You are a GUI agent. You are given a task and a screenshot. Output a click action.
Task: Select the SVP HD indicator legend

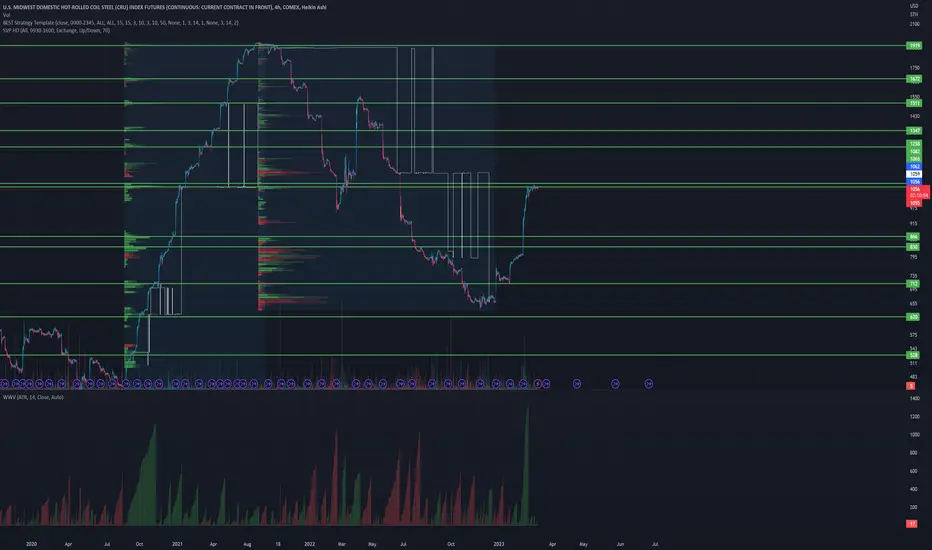click(56, 30)
